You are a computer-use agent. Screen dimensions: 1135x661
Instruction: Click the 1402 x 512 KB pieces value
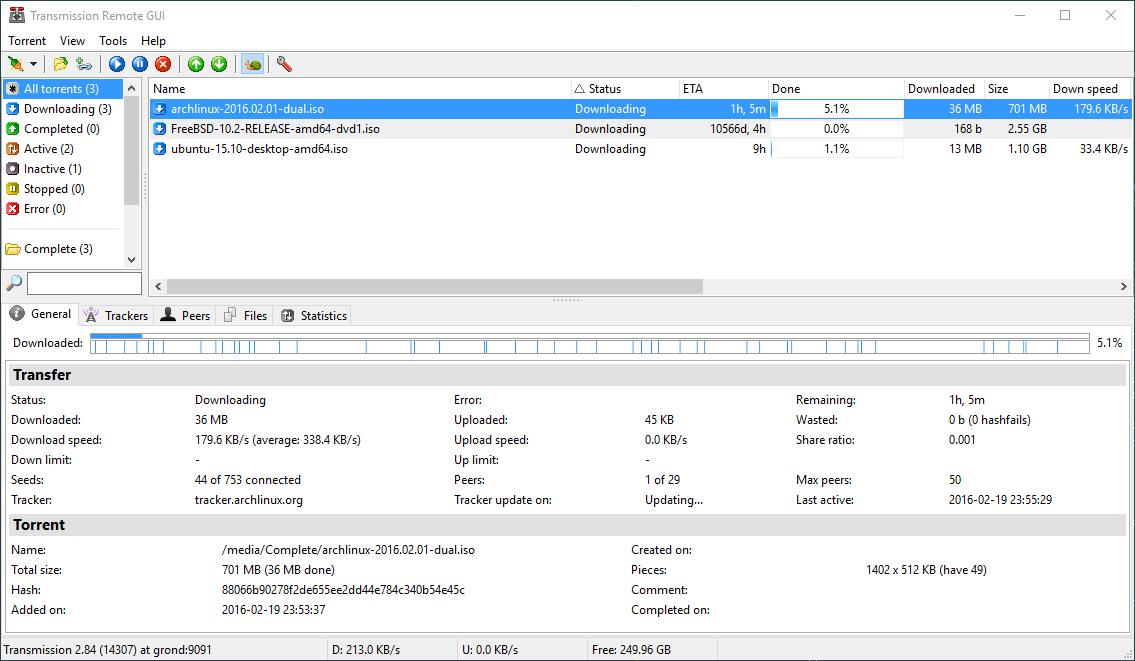coord(926,571)
